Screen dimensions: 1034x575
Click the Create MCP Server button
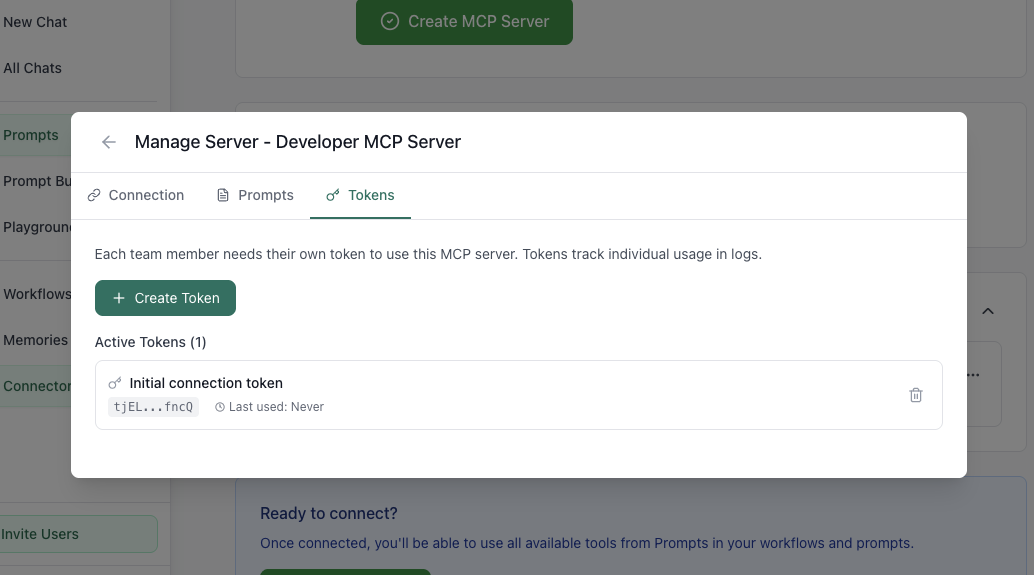(x=464, y=21)
